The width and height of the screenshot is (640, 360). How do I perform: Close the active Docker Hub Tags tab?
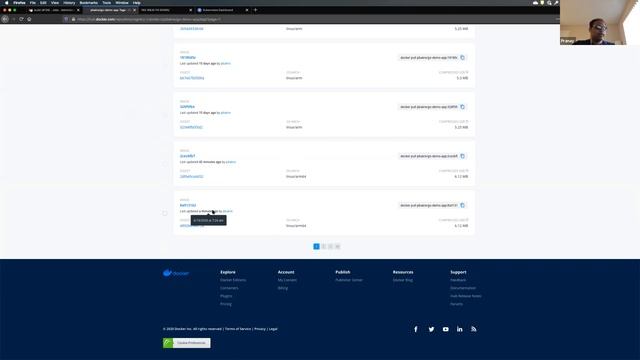coord(134,10)
